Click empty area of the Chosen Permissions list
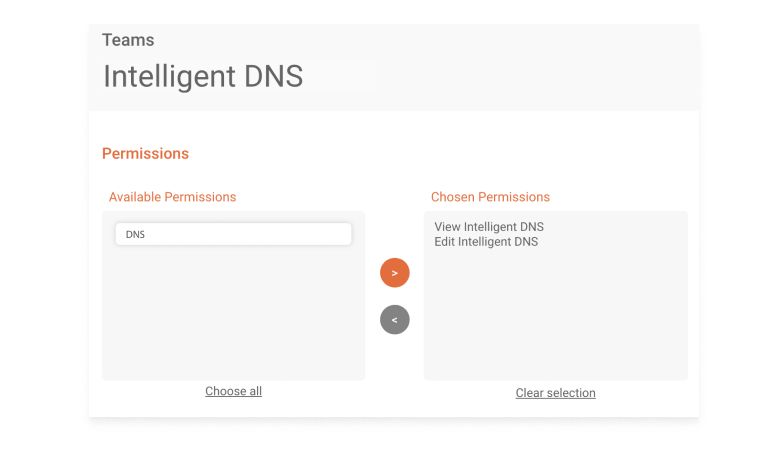The height and width of the screenshot is (449, 784). point(556,315)
